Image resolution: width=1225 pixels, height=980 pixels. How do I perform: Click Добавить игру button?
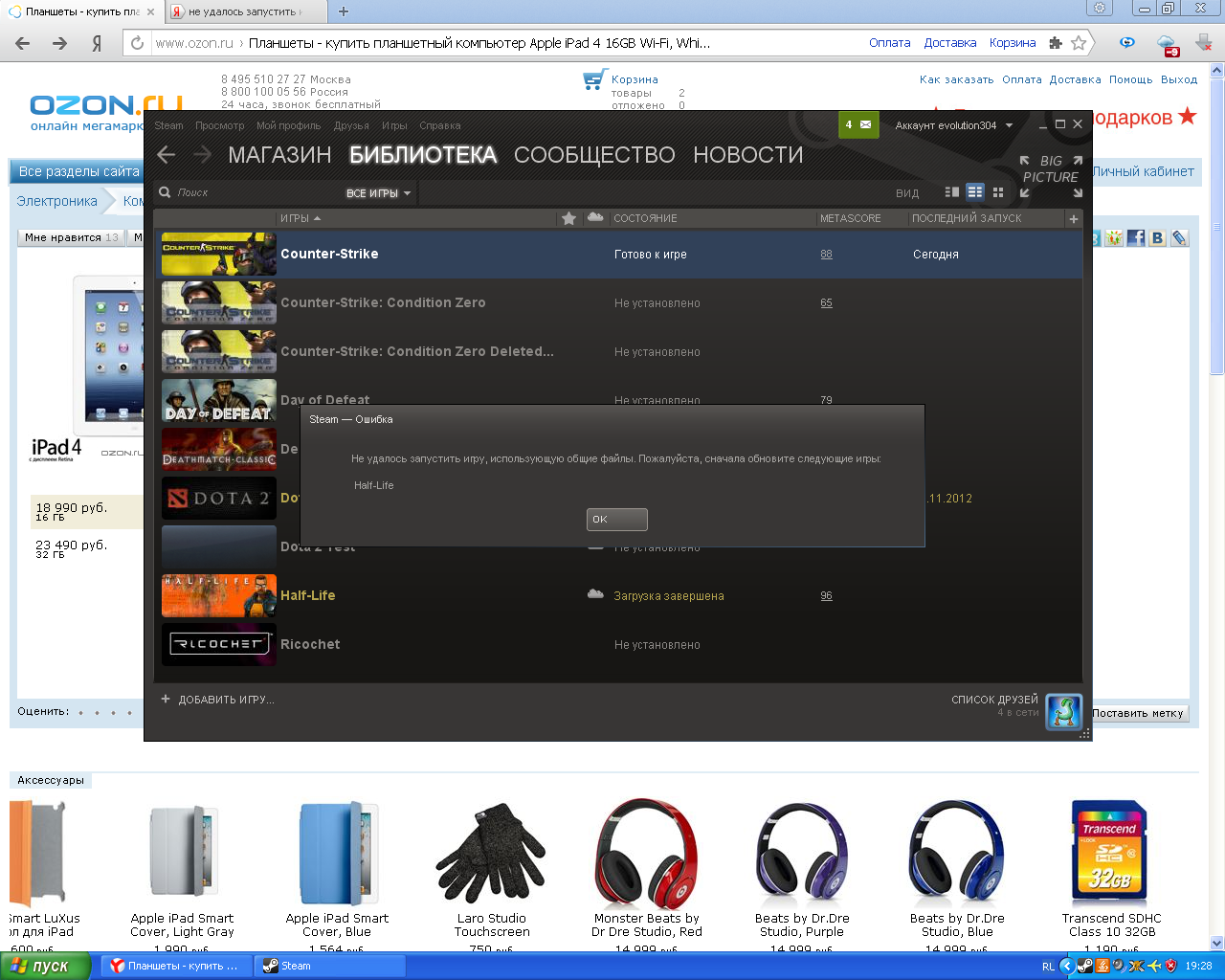click(x=217, y=700)
